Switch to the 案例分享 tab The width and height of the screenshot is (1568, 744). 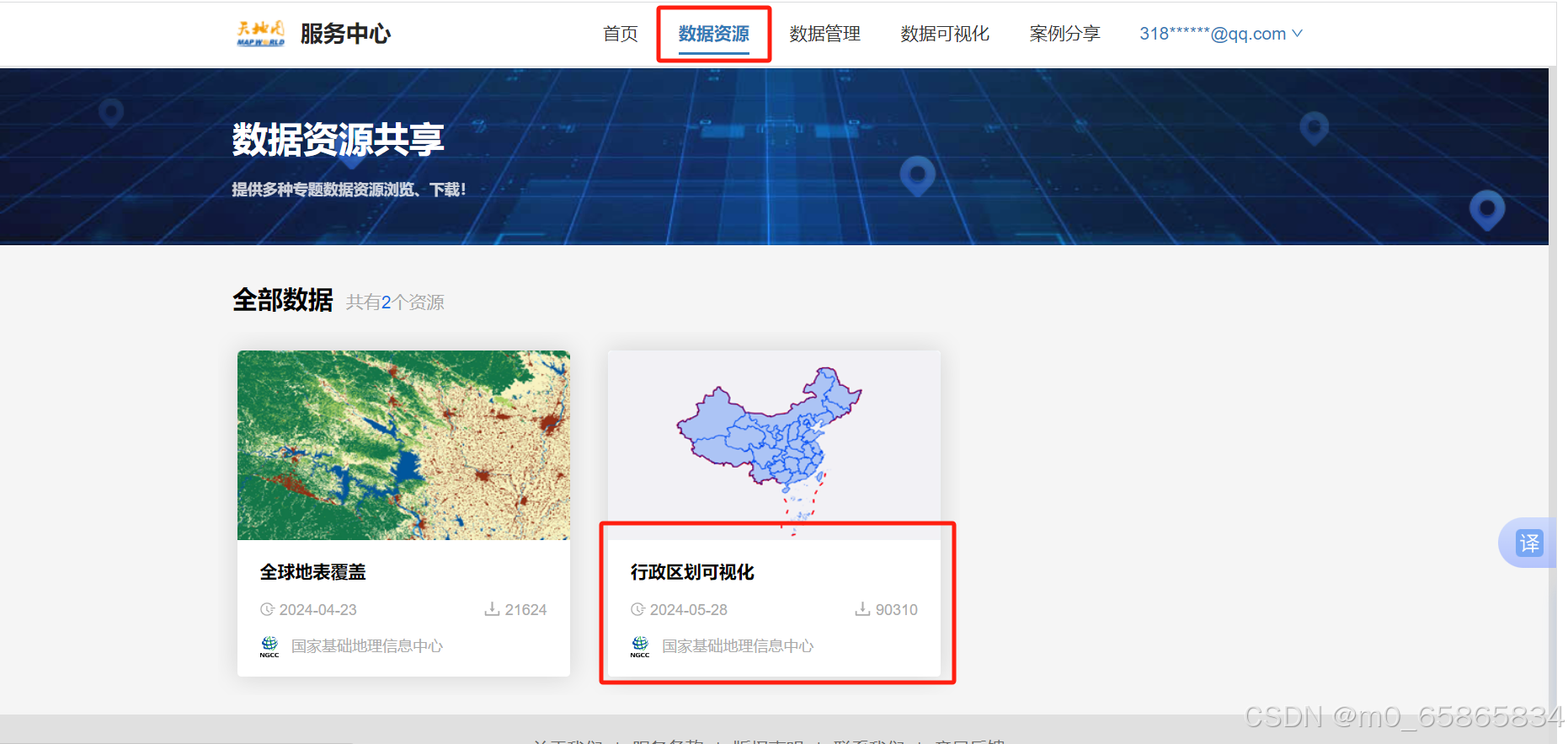[1065, 34]
